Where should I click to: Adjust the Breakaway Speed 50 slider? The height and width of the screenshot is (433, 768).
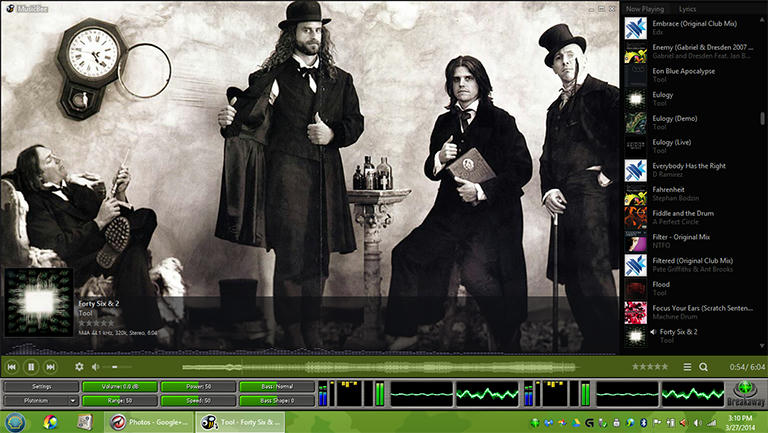198,401
